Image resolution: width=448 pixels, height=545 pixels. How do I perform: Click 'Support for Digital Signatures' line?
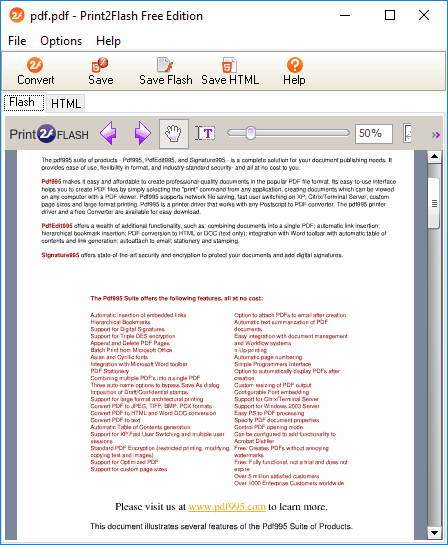128,329
